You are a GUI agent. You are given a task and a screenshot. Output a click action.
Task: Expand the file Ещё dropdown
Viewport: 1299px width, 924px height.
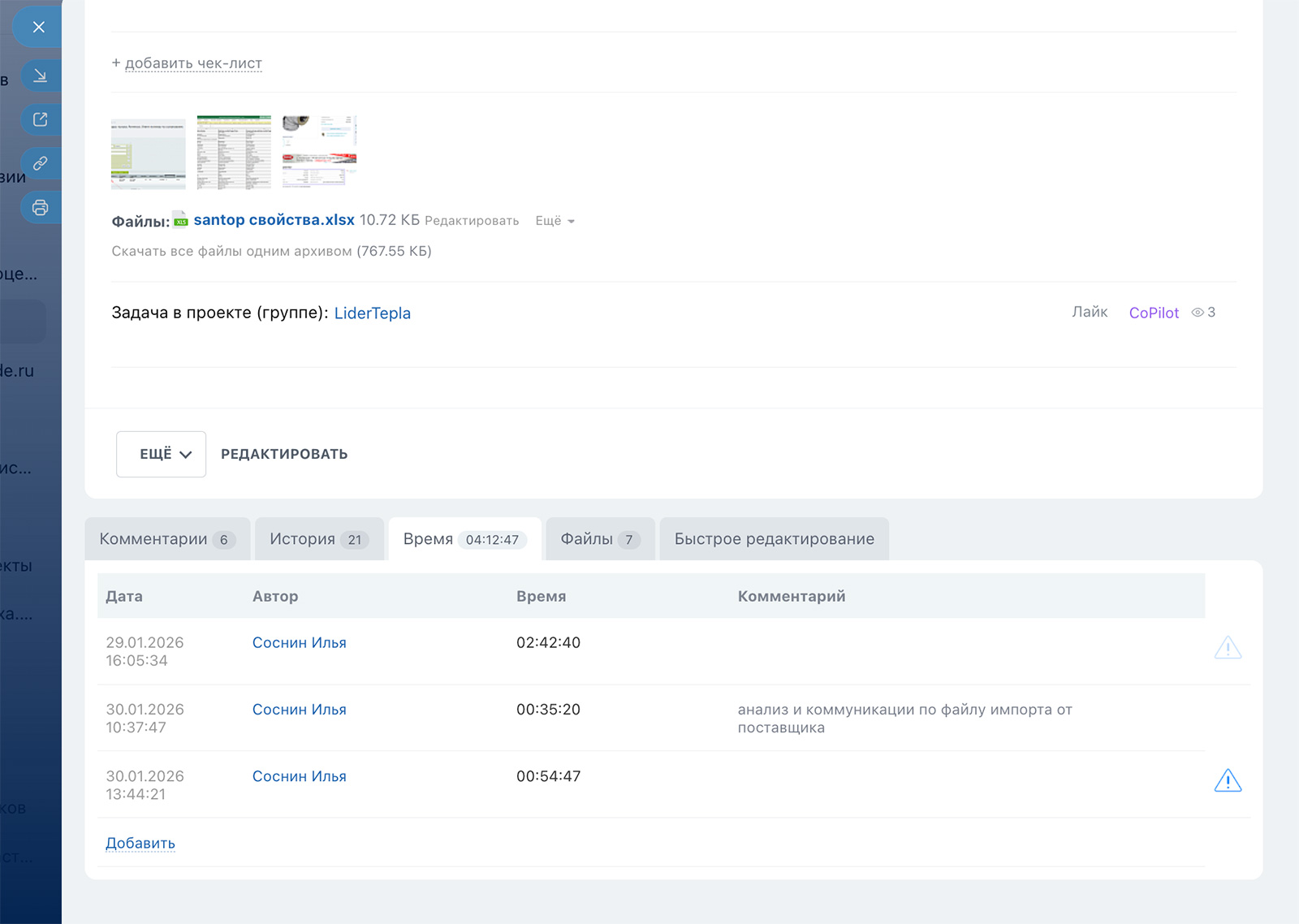tap(555, 221)
